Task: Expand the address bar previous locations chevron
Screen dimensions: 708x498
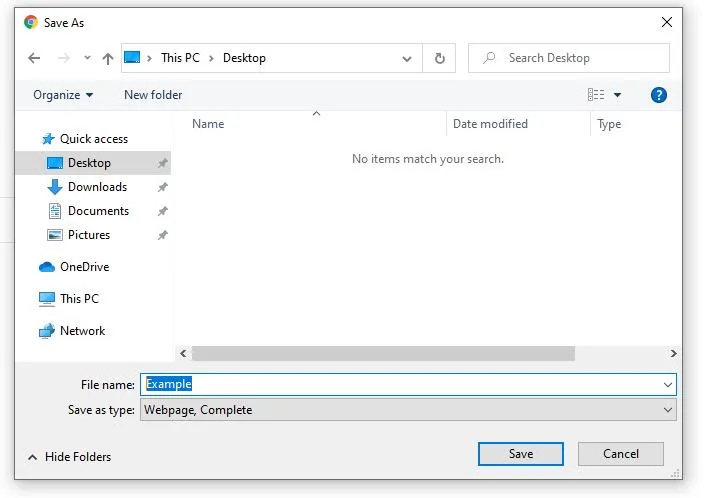Action: [407, 59]
